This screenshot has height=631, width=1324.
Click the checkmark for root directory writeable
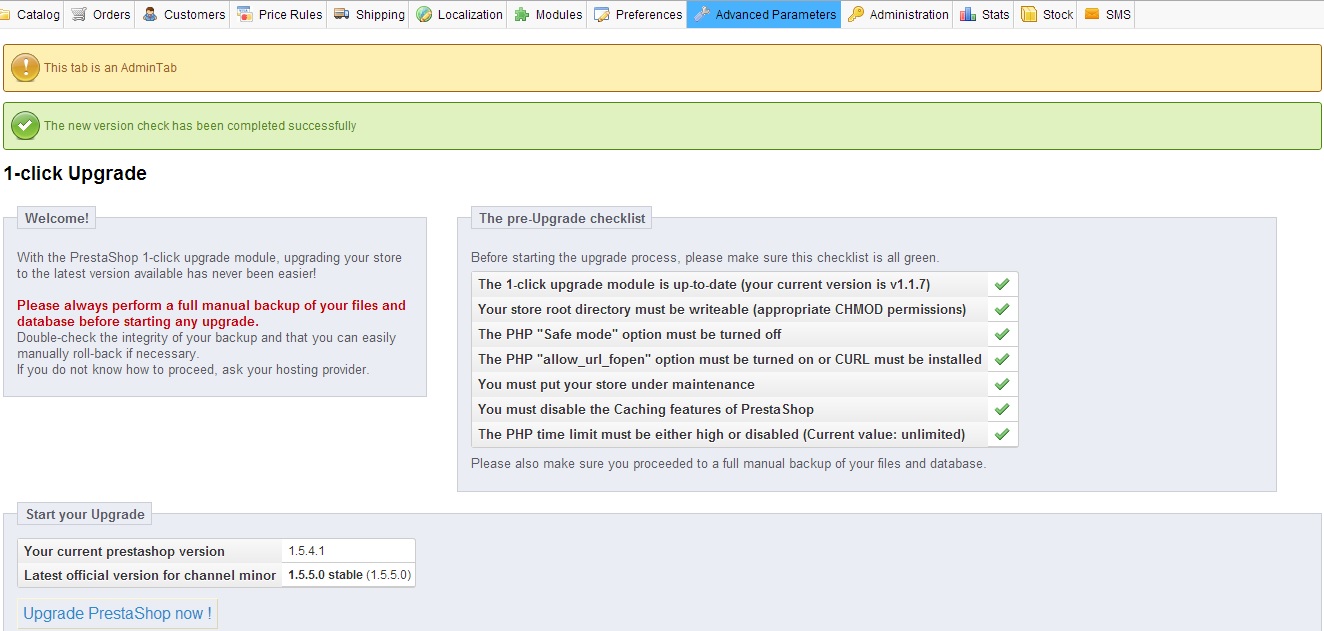pos(1002,309)
